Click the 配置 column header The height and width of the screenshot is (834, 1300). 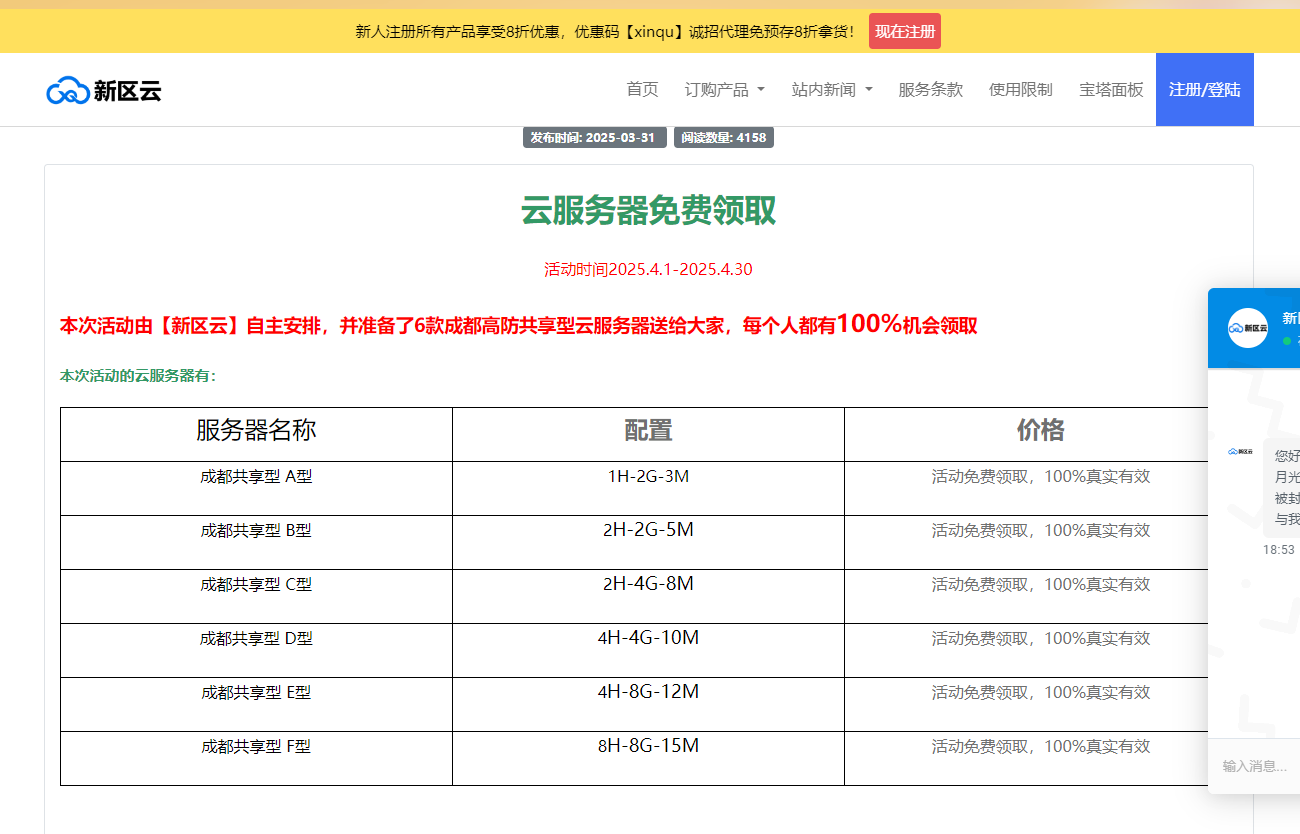(648, 431)
